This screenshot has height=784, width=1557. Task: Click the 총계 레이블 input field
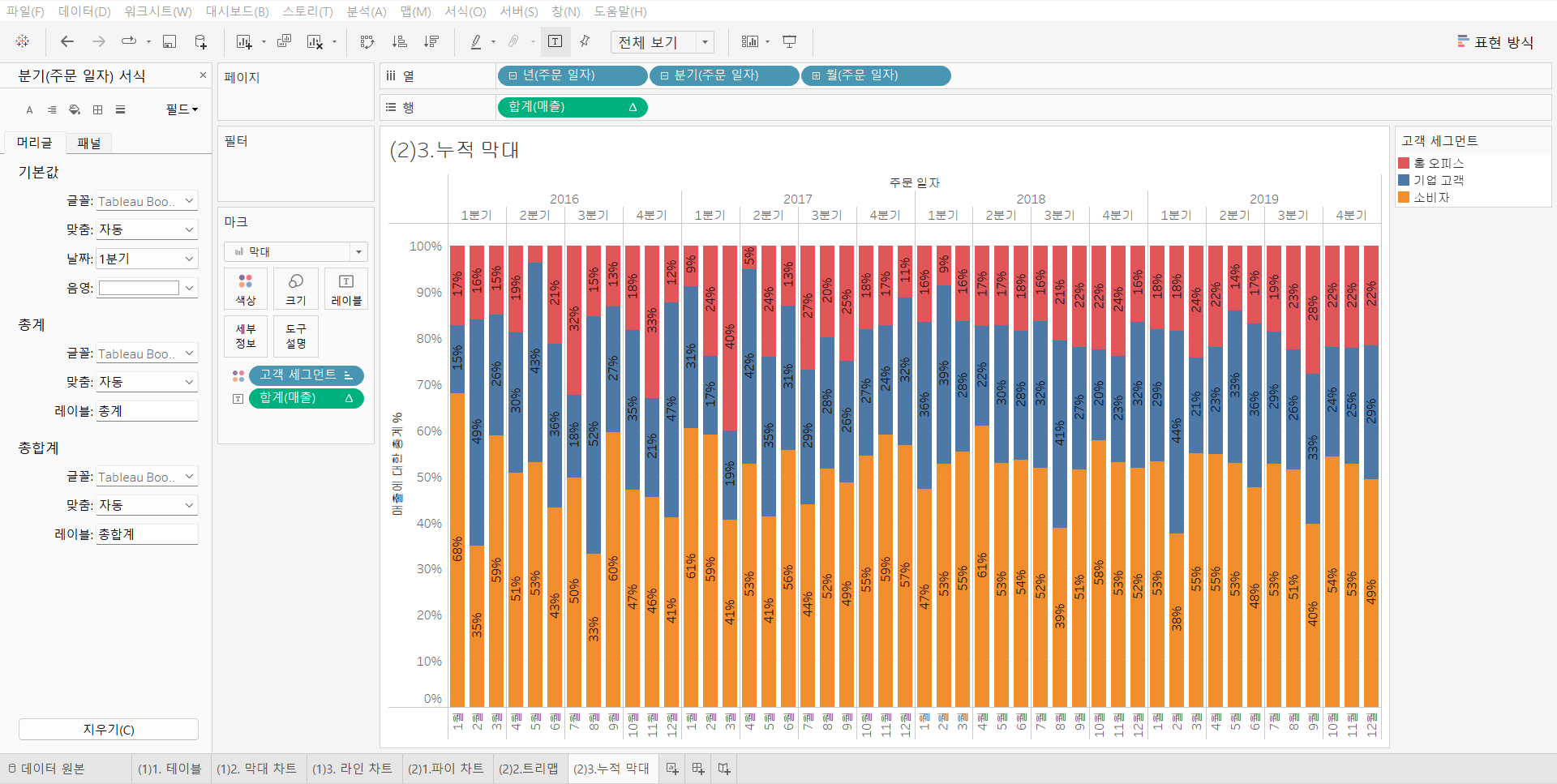(x=147, y=411)
